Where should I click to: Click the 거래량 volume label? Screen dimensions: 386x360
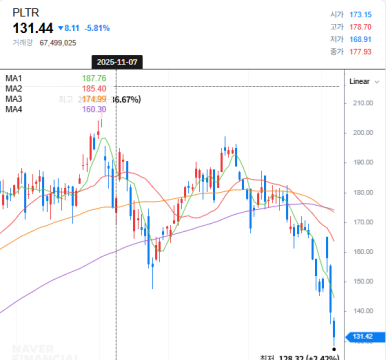(23, 43)
